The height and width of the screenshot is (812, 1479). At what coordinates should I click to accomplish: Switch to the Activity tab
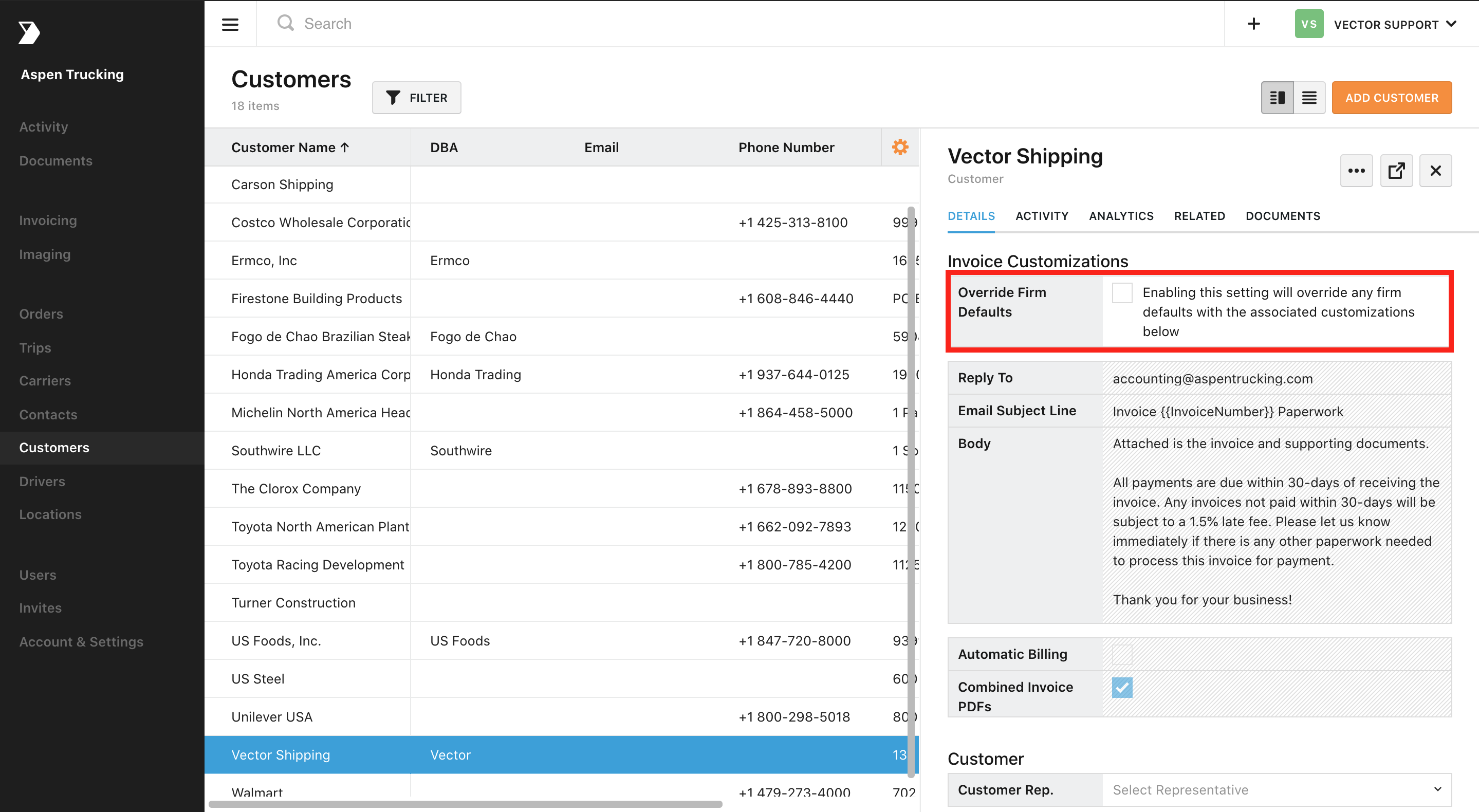tap(1042, 216)
